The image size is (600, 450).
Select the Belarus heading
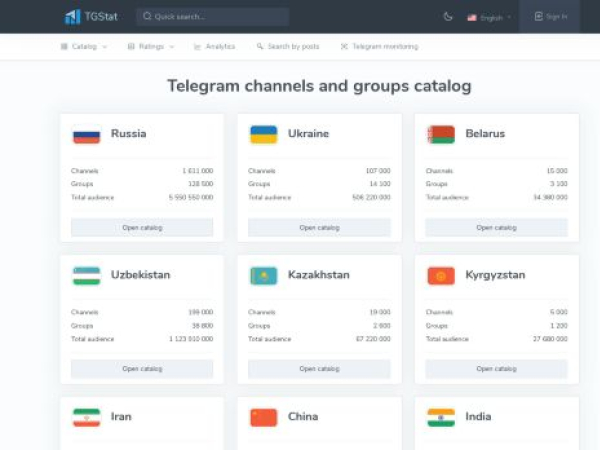click(x=485, y=134)
